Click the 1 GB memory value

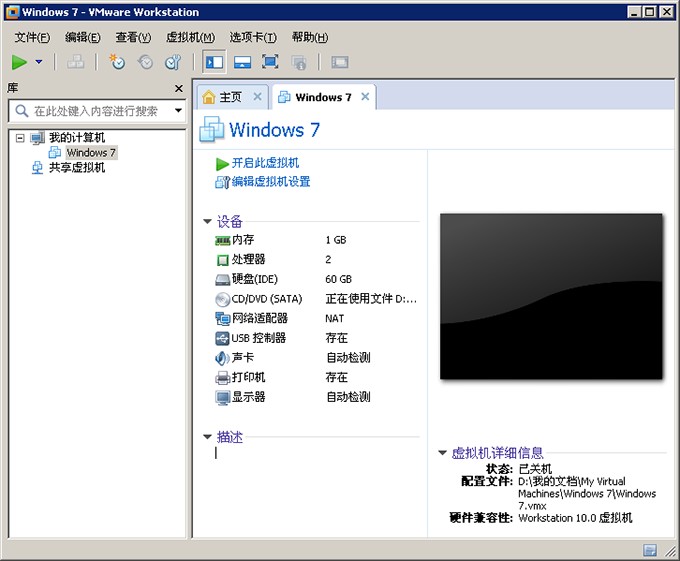point(336,240)
